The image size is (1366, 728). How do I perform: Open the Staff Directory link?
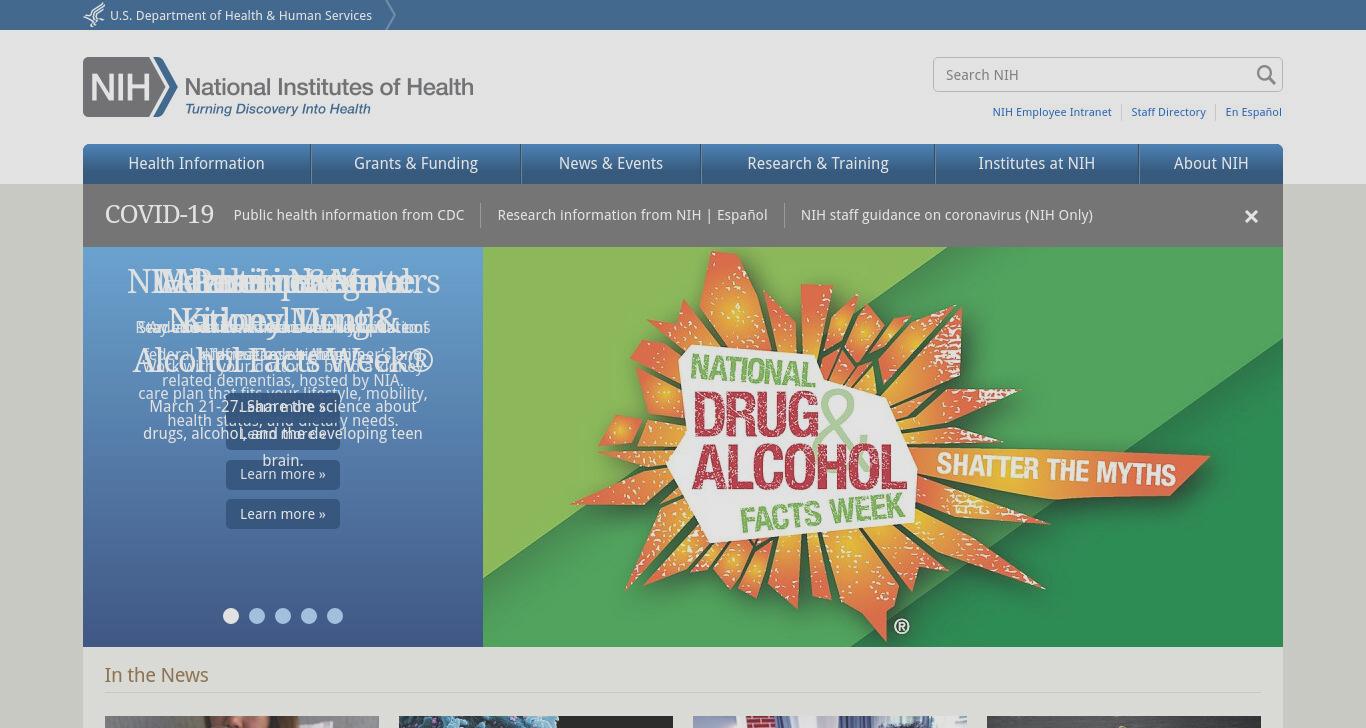(x=1168, y=112)
